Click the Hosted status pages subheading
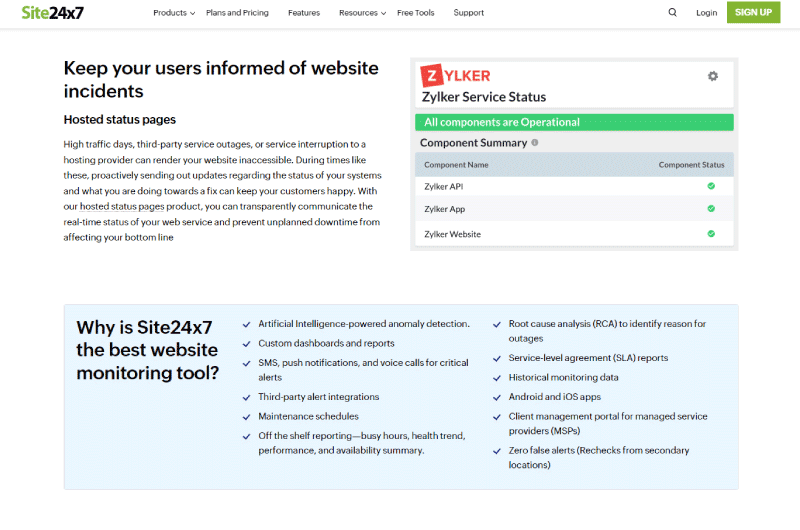The height and width of the screenshot is (530, 800). click(x=119, y=119)
